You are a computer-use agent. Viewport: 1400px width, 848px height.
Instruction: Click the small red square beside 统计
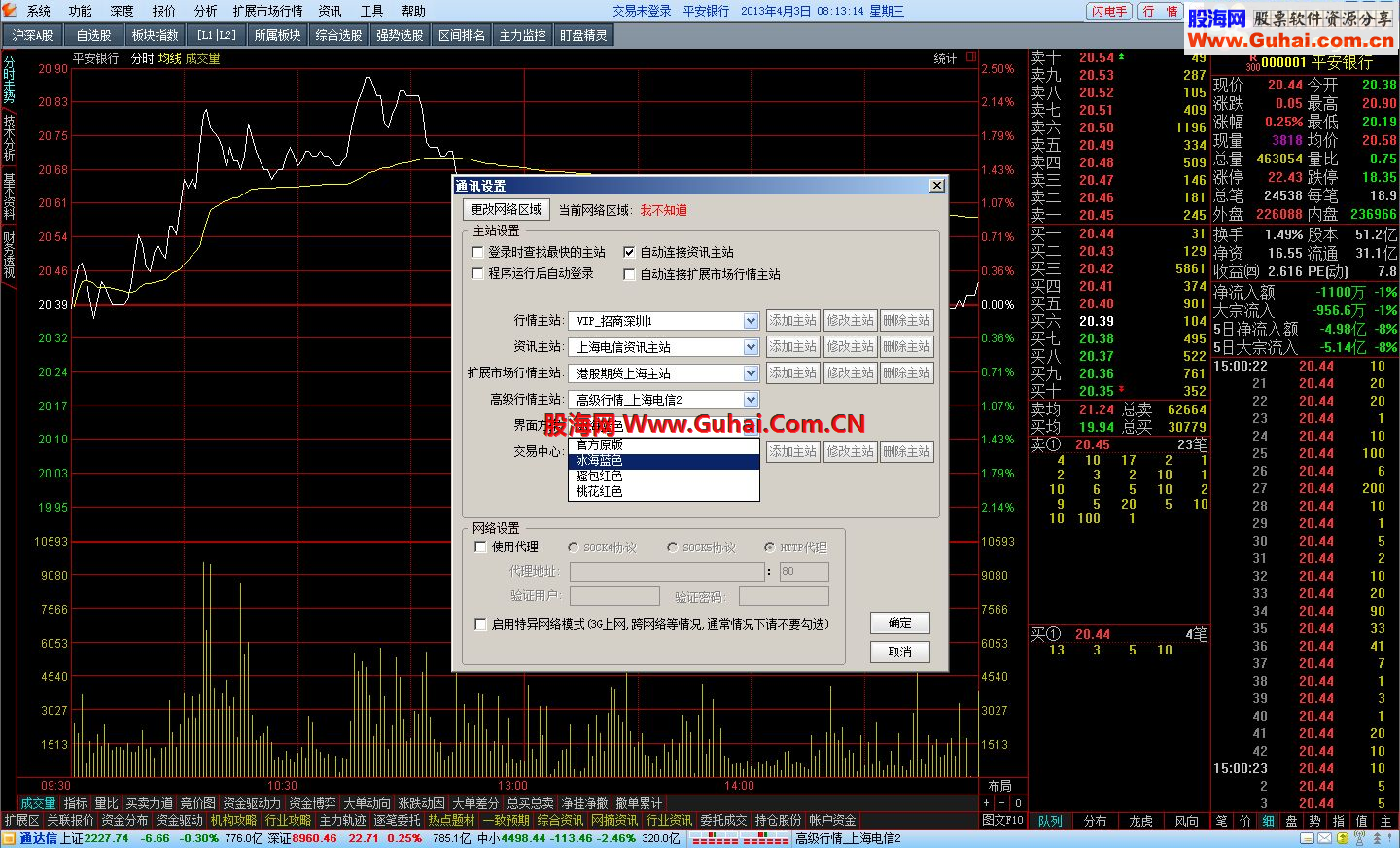coord(970,57)
